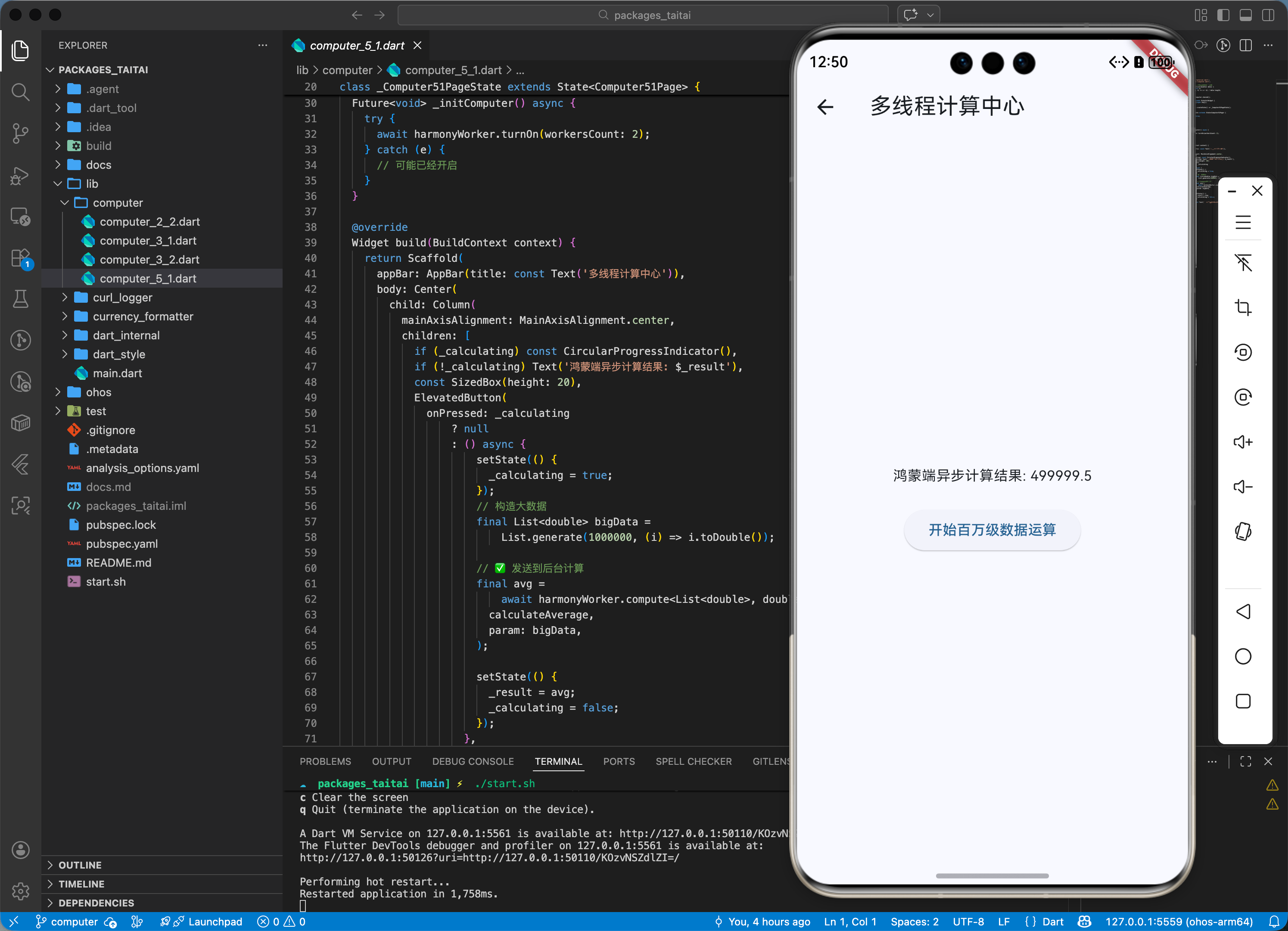The width and height of the screenshot is (1288, 931).
Task: Expand the curl_logger folder
Action: (x=123, y=298)
